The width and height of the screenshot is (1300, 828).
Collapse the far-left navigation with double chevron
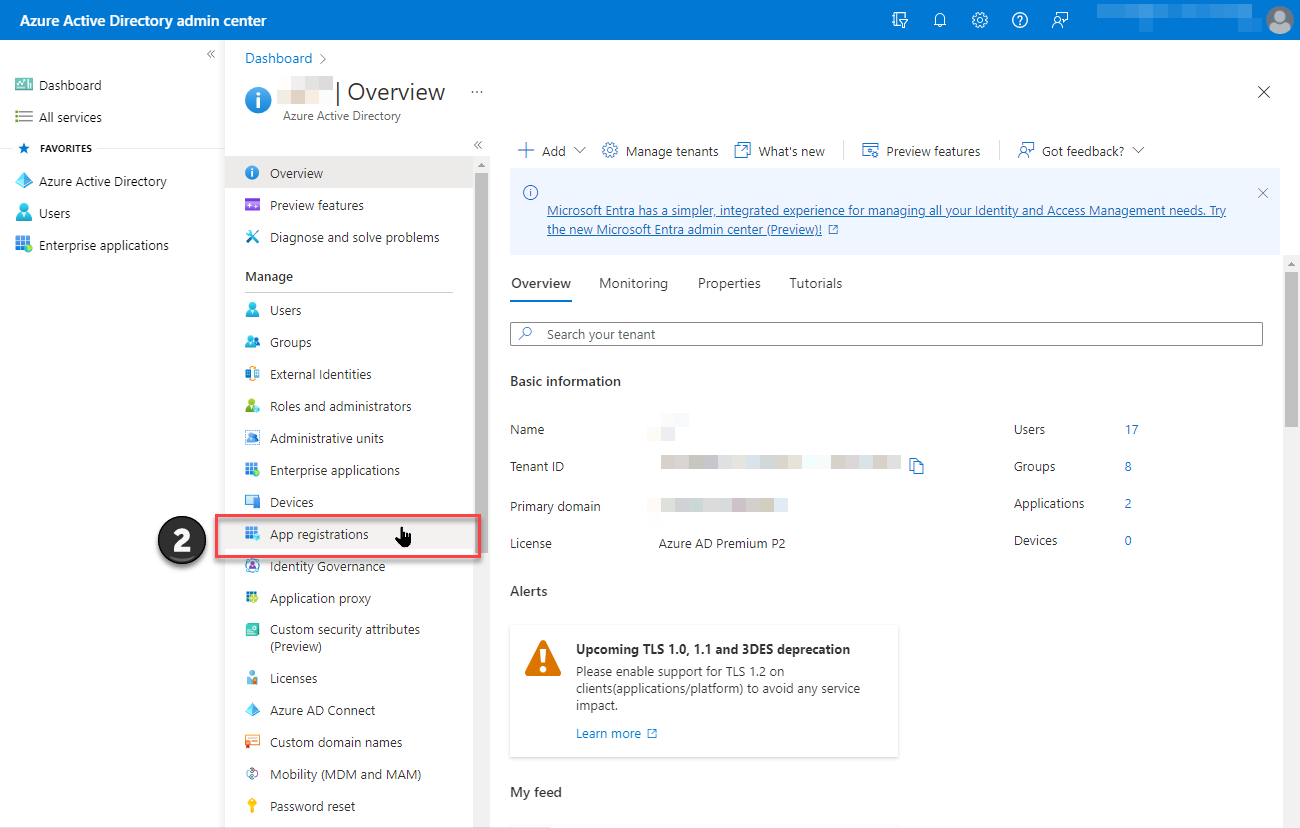pos(211,54)
